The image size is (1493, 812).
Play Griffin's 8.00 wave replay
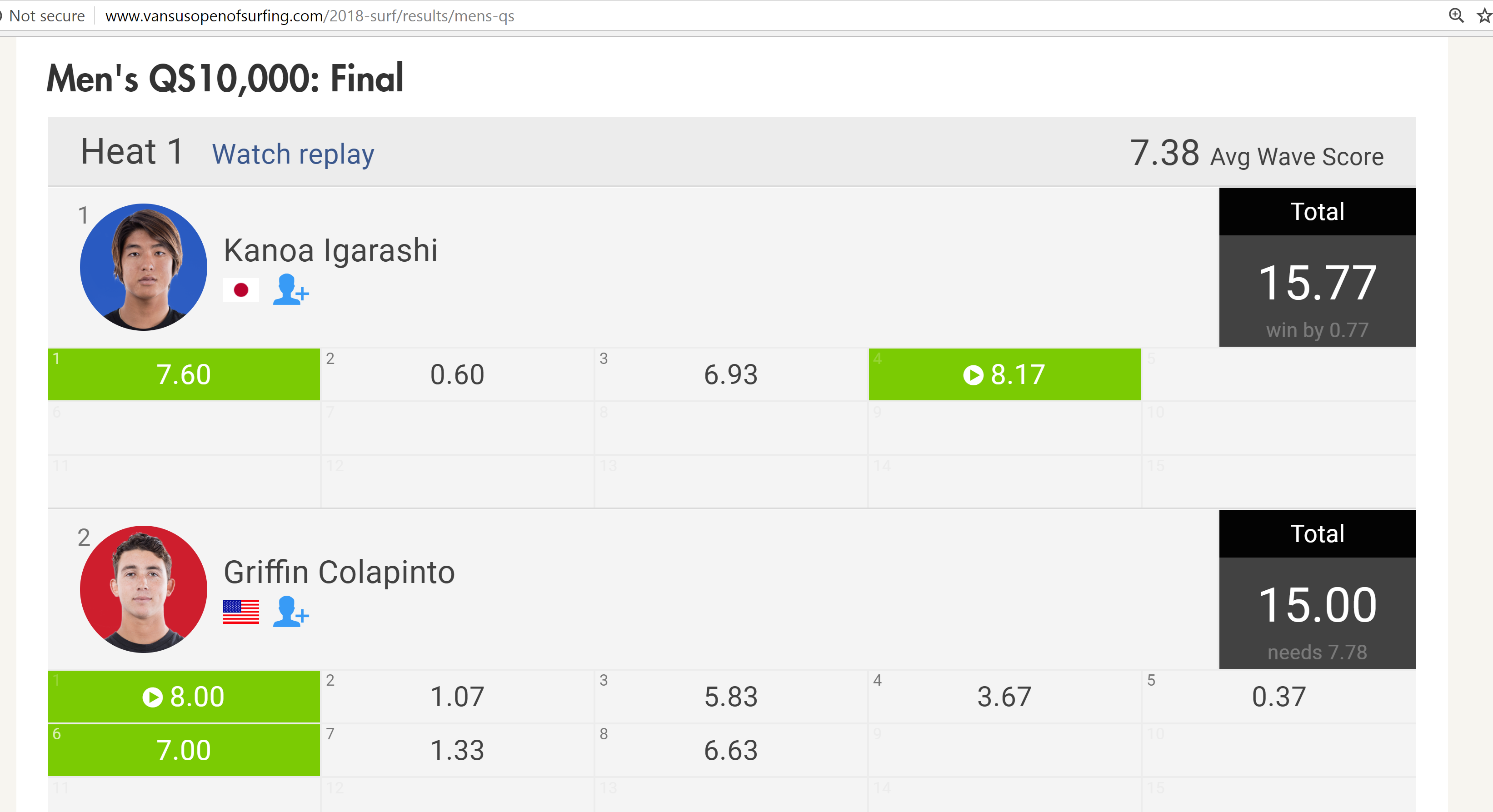[152, 697]
